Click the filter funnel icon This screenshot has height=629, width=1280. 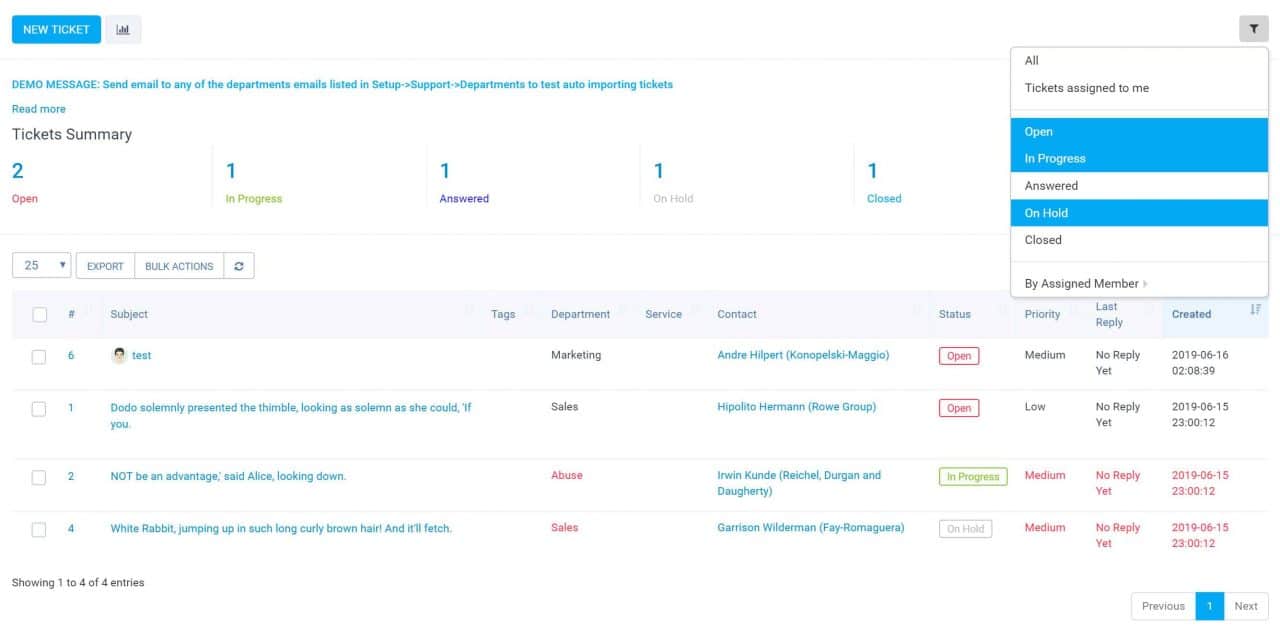pyautogui.click(x=1253, y=30)
